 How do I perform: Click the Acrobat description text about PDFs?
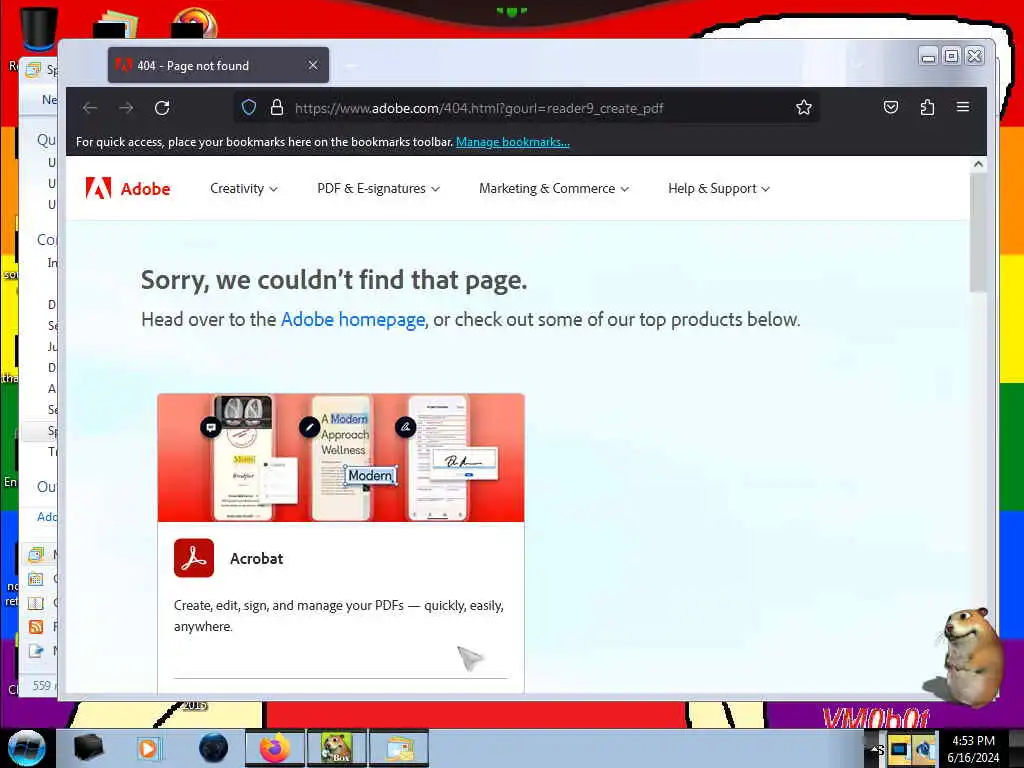tap(339, 616)
